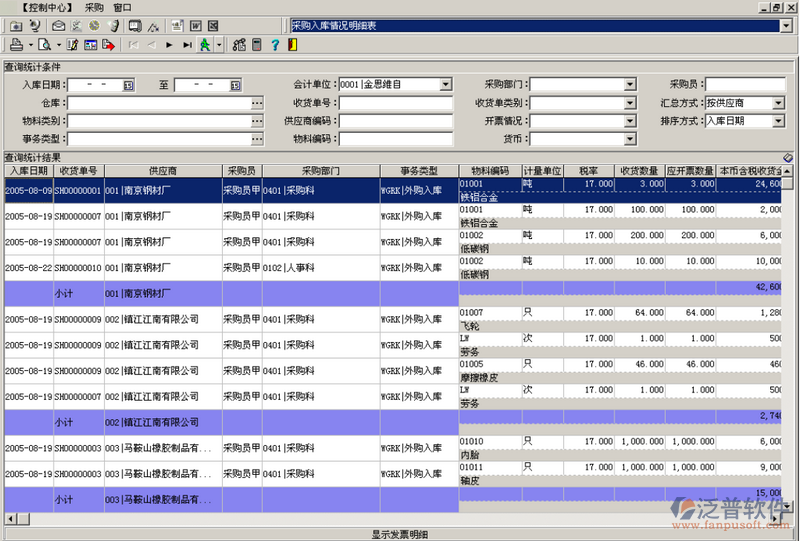Open the calendar picker for 入库日期 start date

click(128, 86)
